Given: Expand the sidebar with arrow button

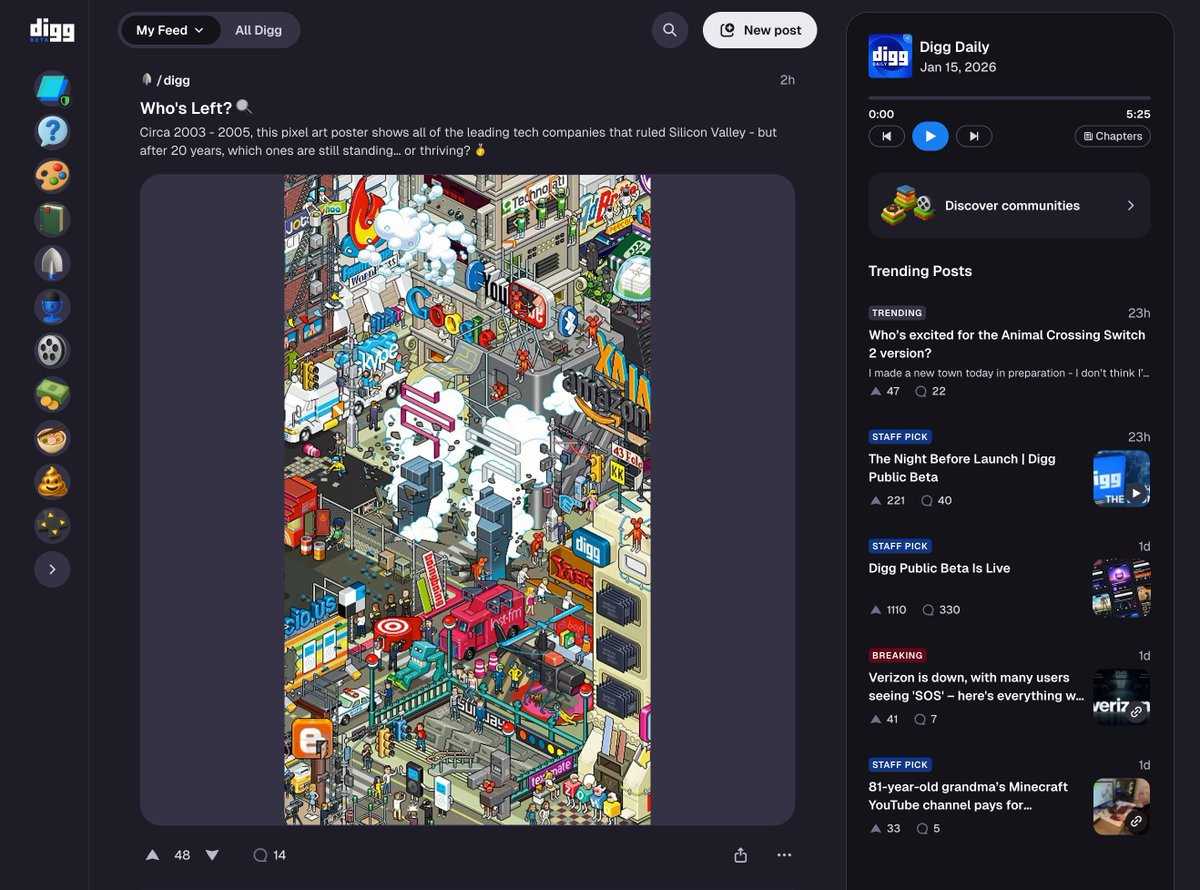Looking at the screenshot, I should [52, 569].
